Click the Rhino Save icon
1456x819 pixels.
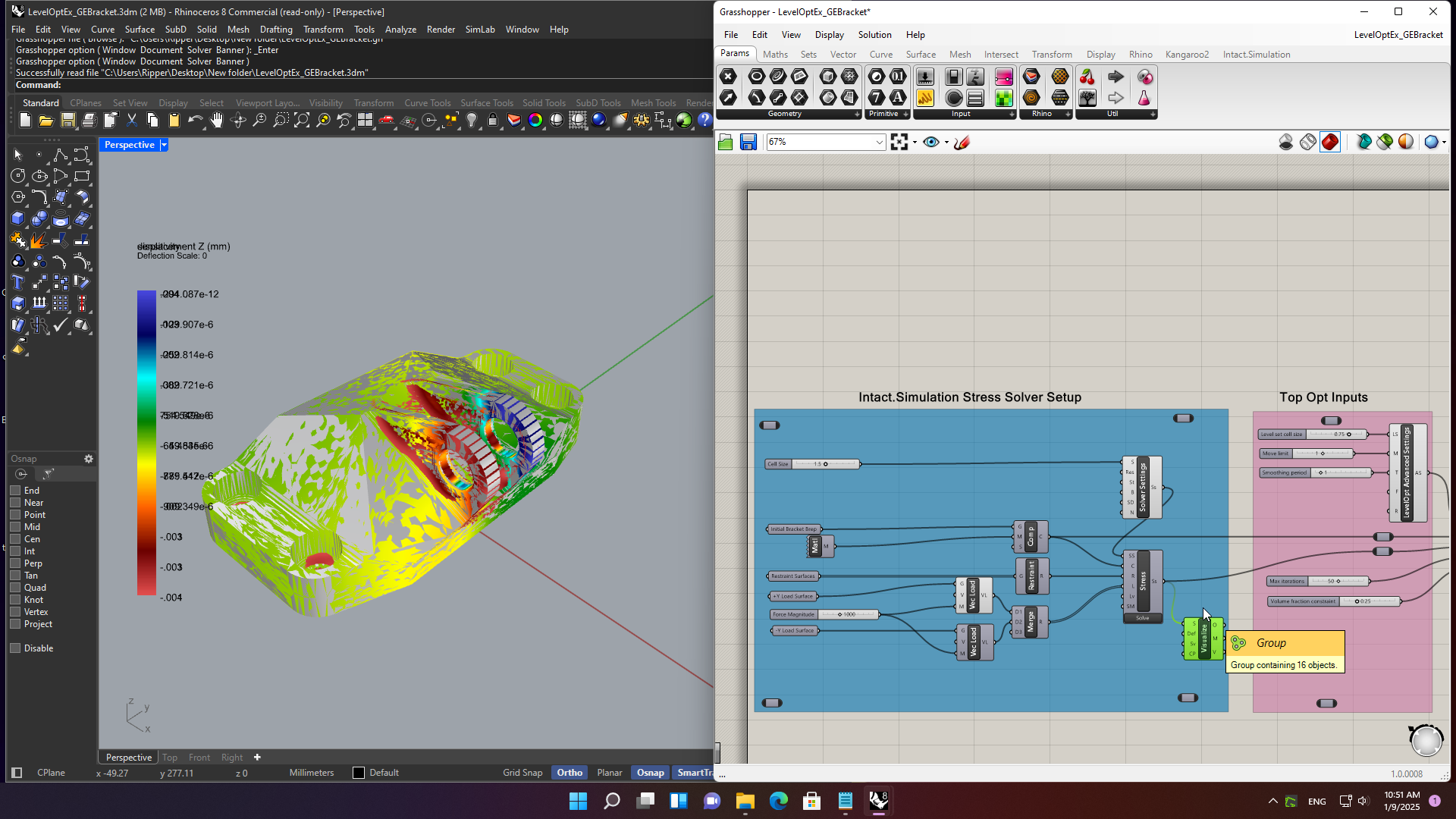coord(68,121)
